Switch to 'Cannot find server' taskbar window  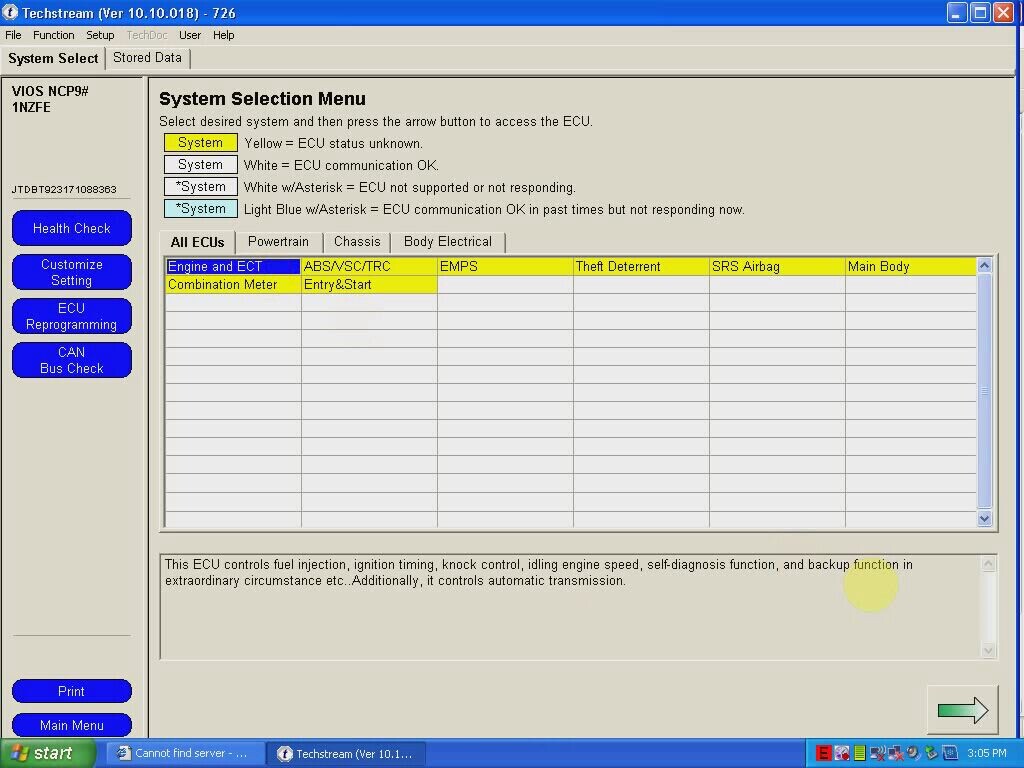coord(184,754)
